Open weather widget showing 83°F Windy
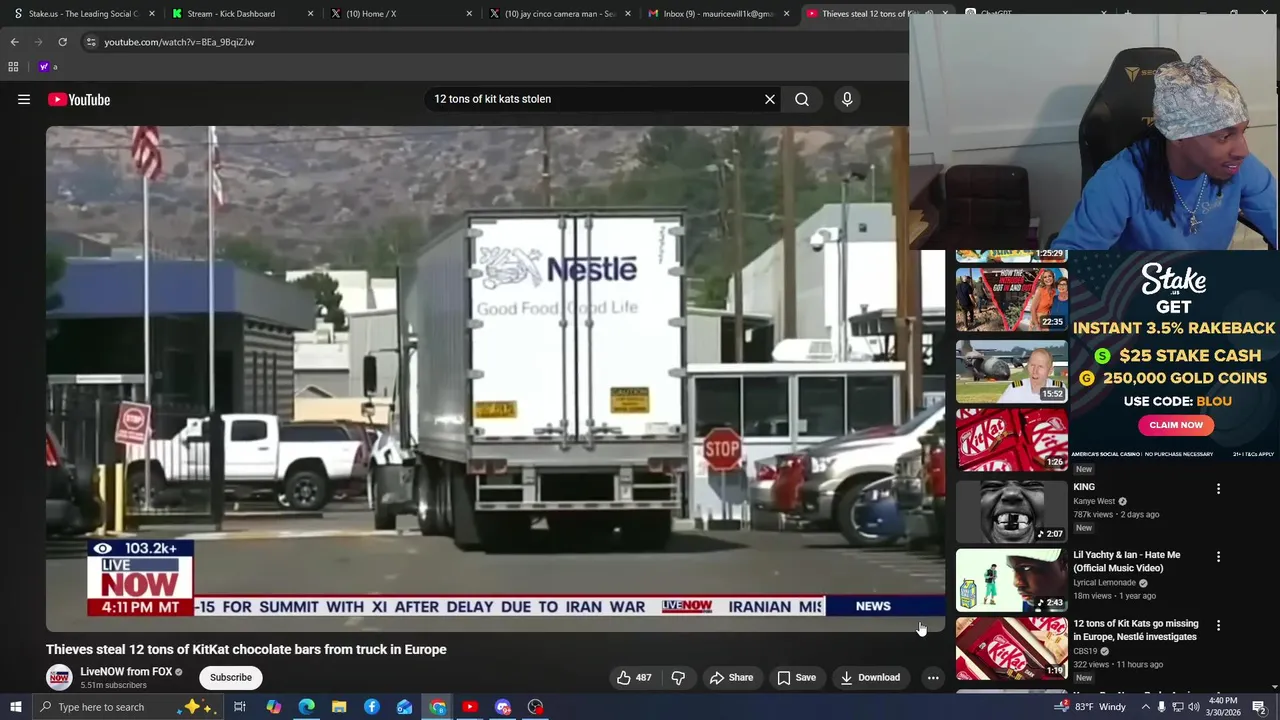Viewport: 1280px width, 720px height. (x=1091, y=707)
